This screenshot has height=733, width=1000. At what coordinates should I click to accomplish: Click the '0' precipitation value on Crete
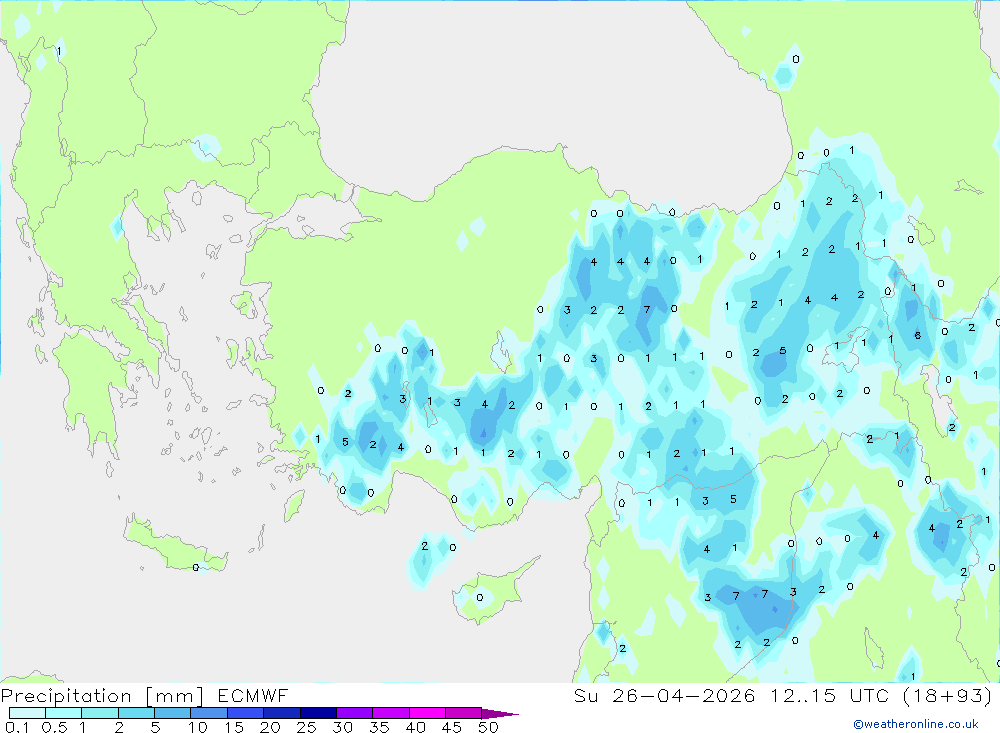195,567
